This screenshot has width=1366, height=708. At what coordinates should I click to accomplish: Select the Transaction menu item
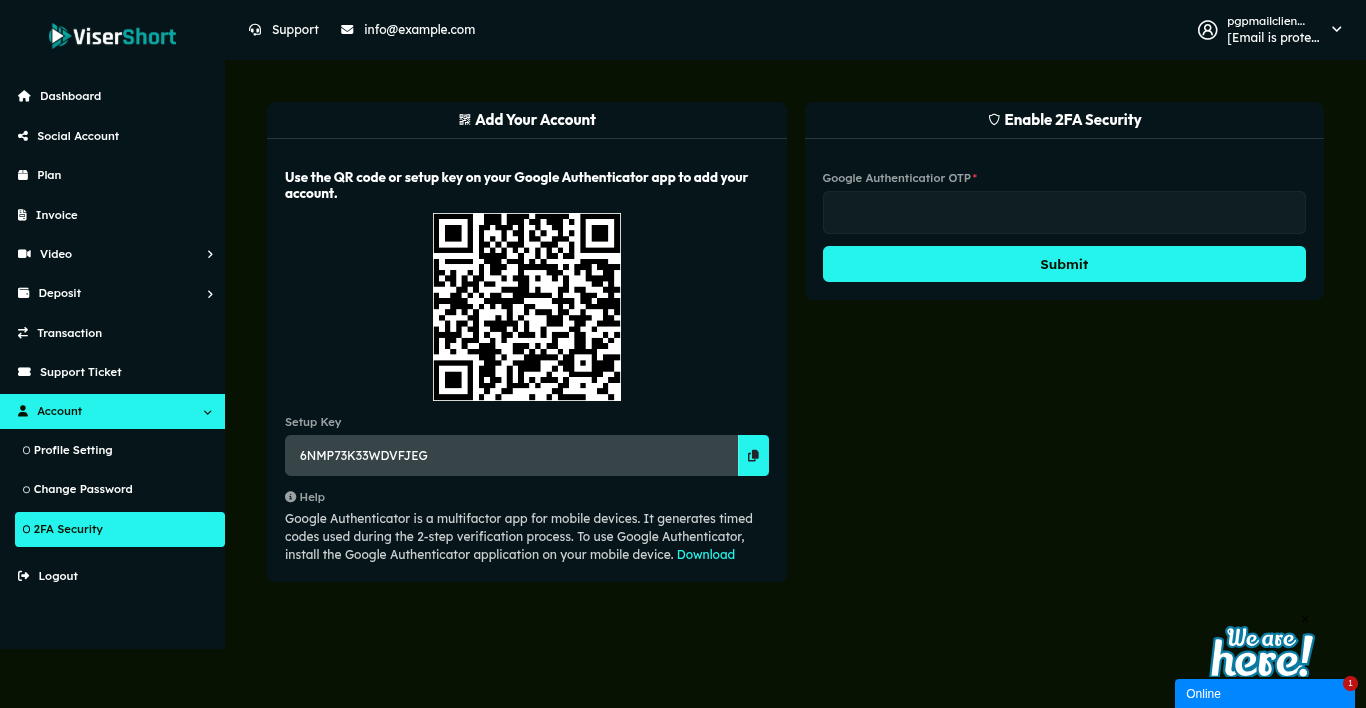coord(69,333)
